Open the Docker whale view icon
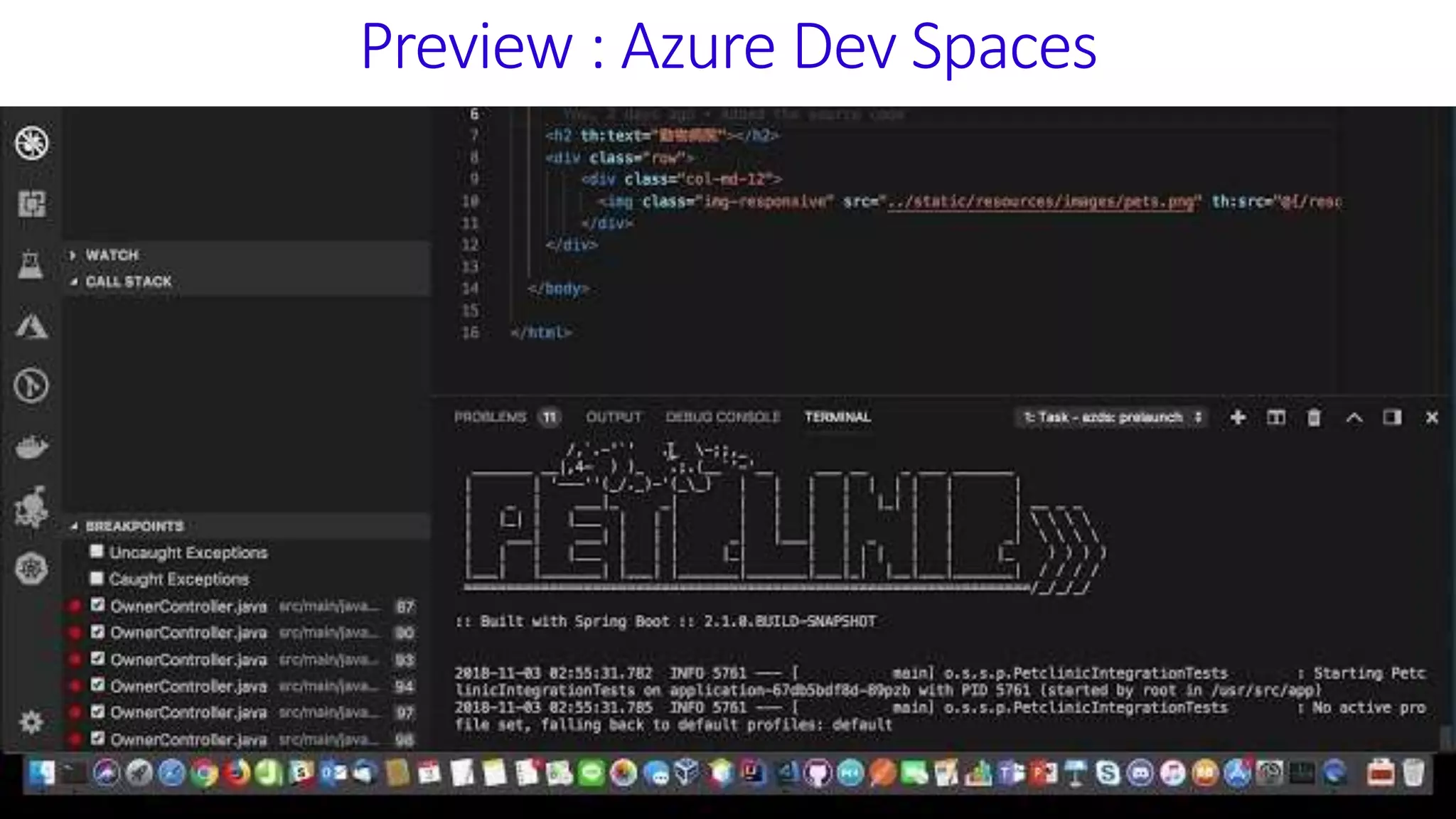 (31, 447)
